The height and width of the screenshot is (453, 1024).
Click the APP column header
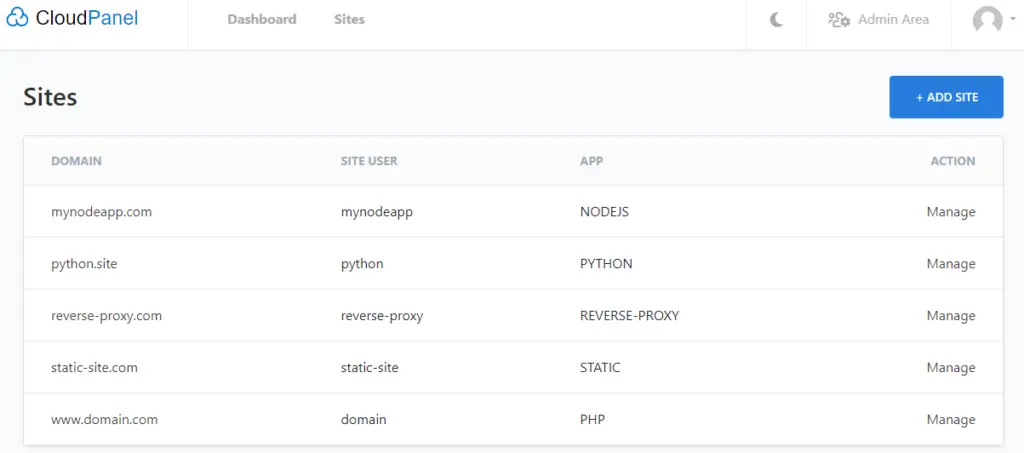(x=592, y=161)
